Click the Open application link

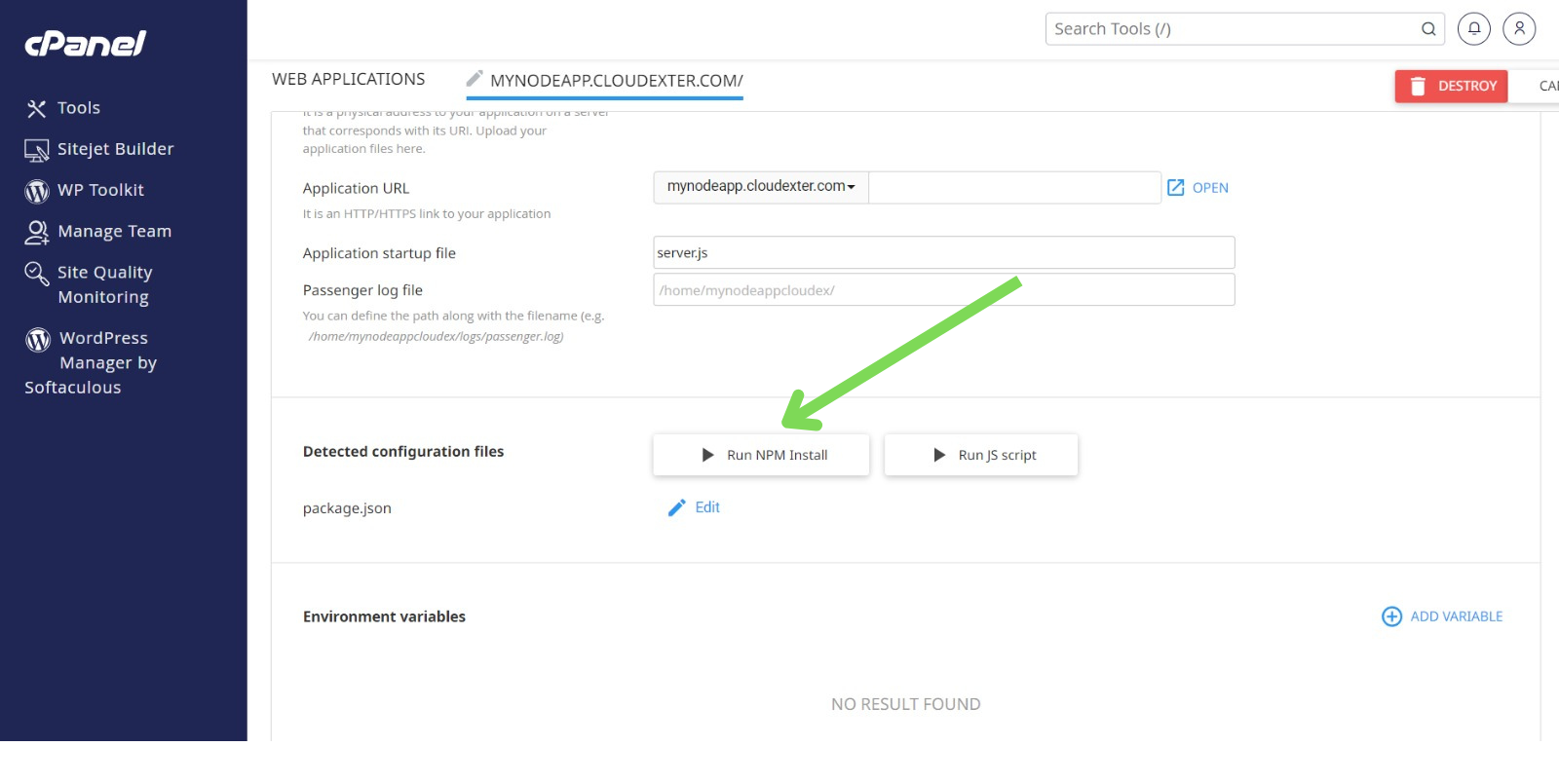click(1198, 188)
